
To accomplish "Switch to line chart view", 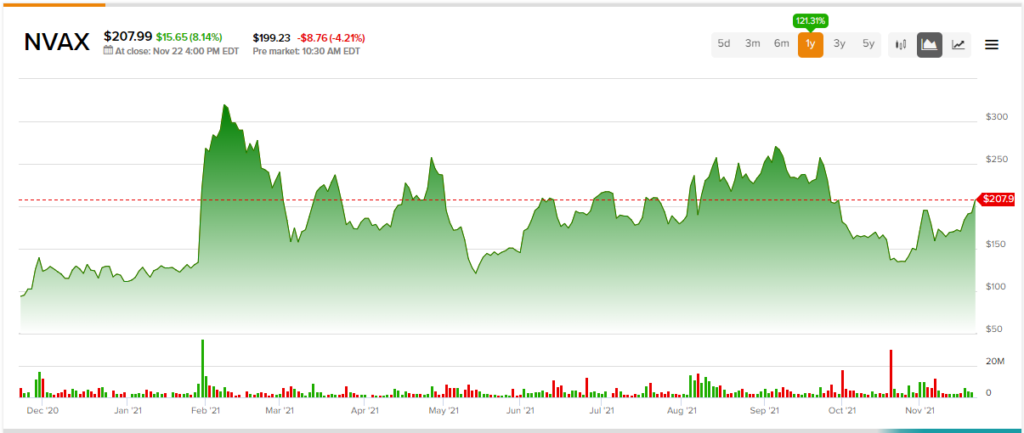I will click(x=958, y=45).
